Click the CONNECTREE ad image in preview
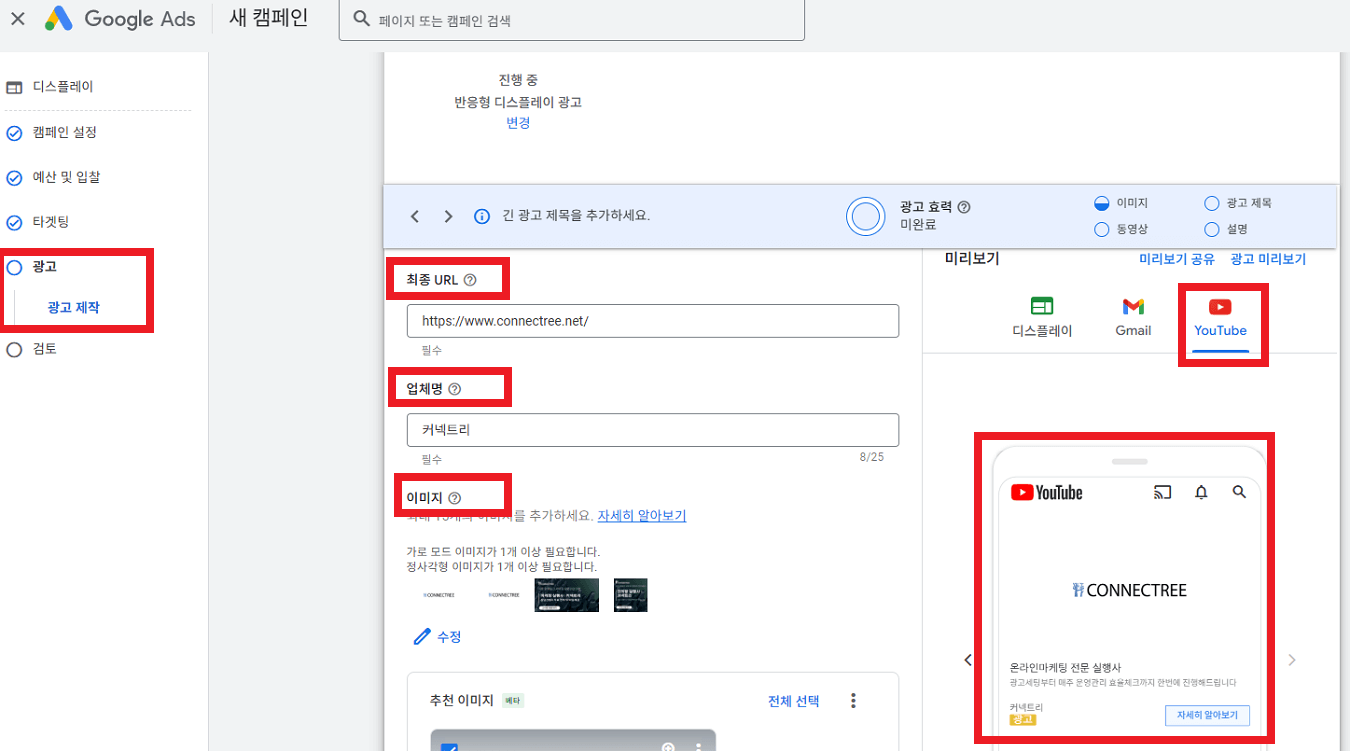 pyautogui.click(x=1129, y=590)
